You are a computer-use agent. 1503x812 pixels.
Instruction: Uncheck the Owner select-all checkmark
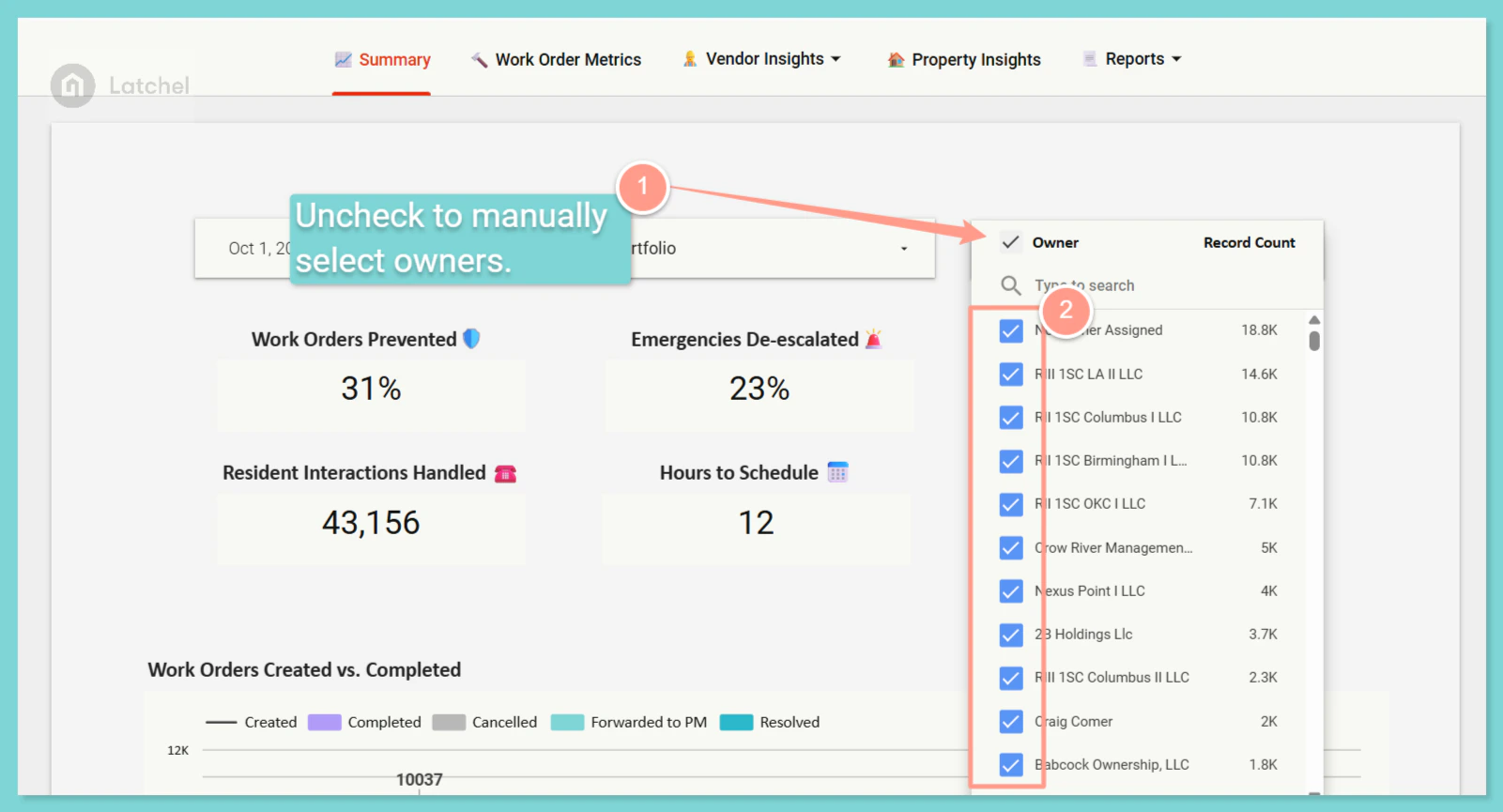point(1010,242)
